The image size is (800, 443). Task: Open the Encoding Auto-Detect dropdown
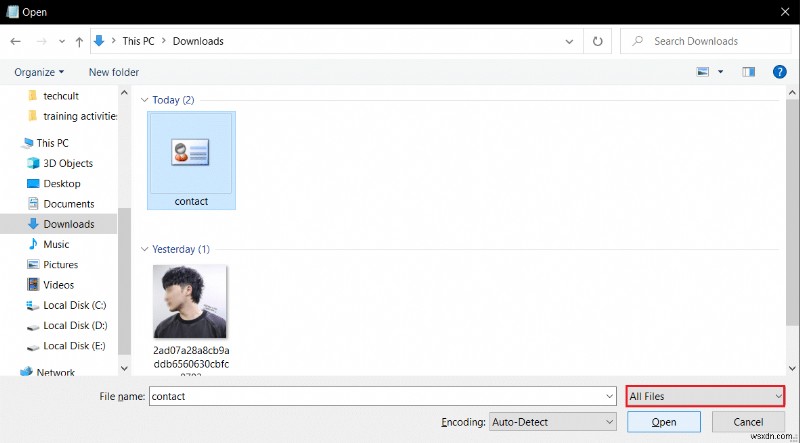[x=553, y=422]
